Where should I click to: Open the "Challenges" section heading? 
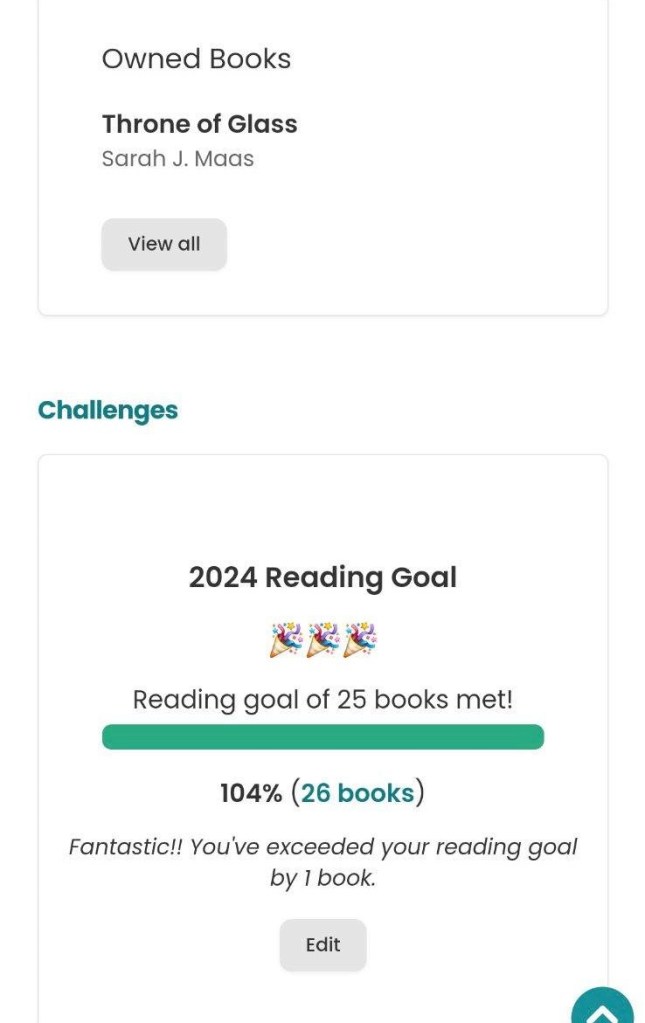(x=108, y=411)
